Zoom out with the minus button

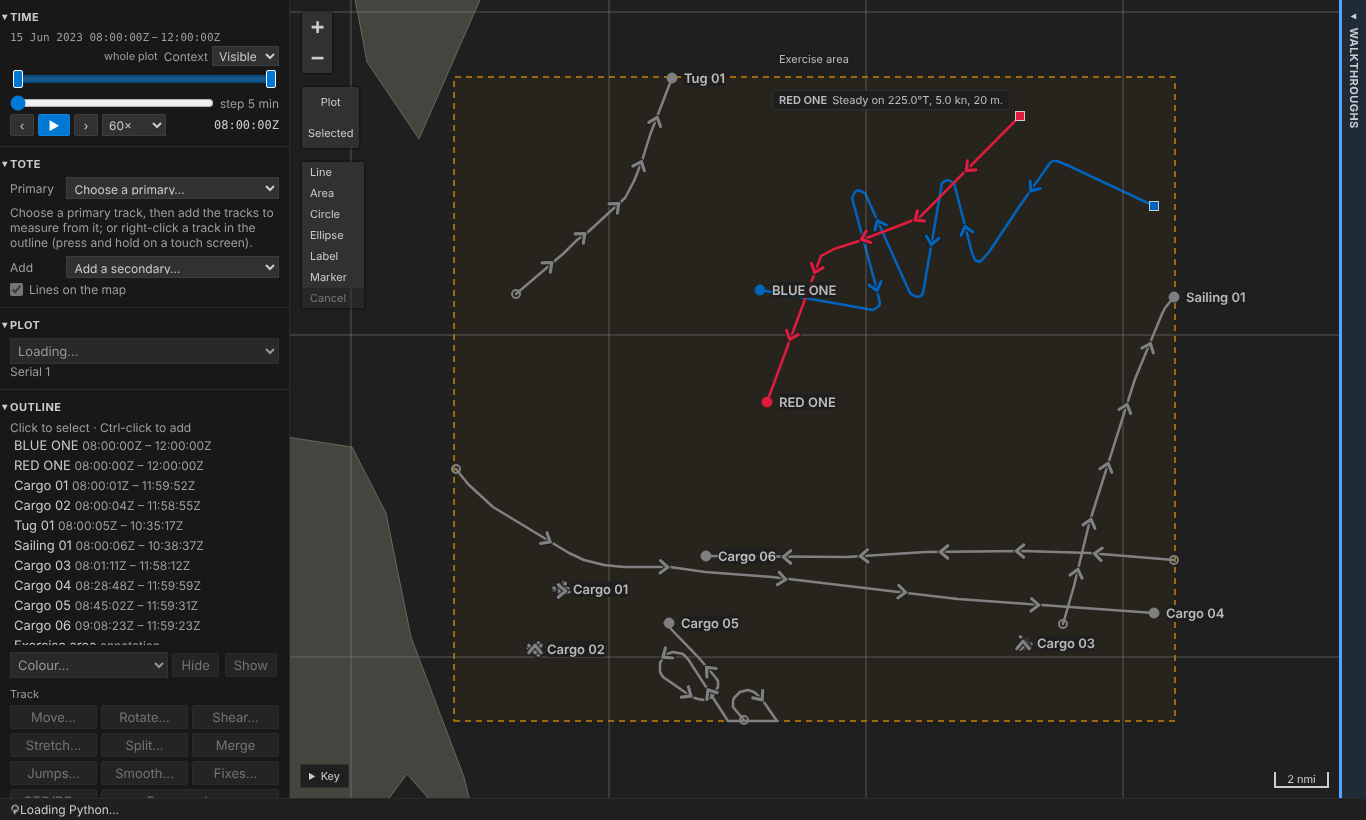pyautogui.click(x=317, y=58)
